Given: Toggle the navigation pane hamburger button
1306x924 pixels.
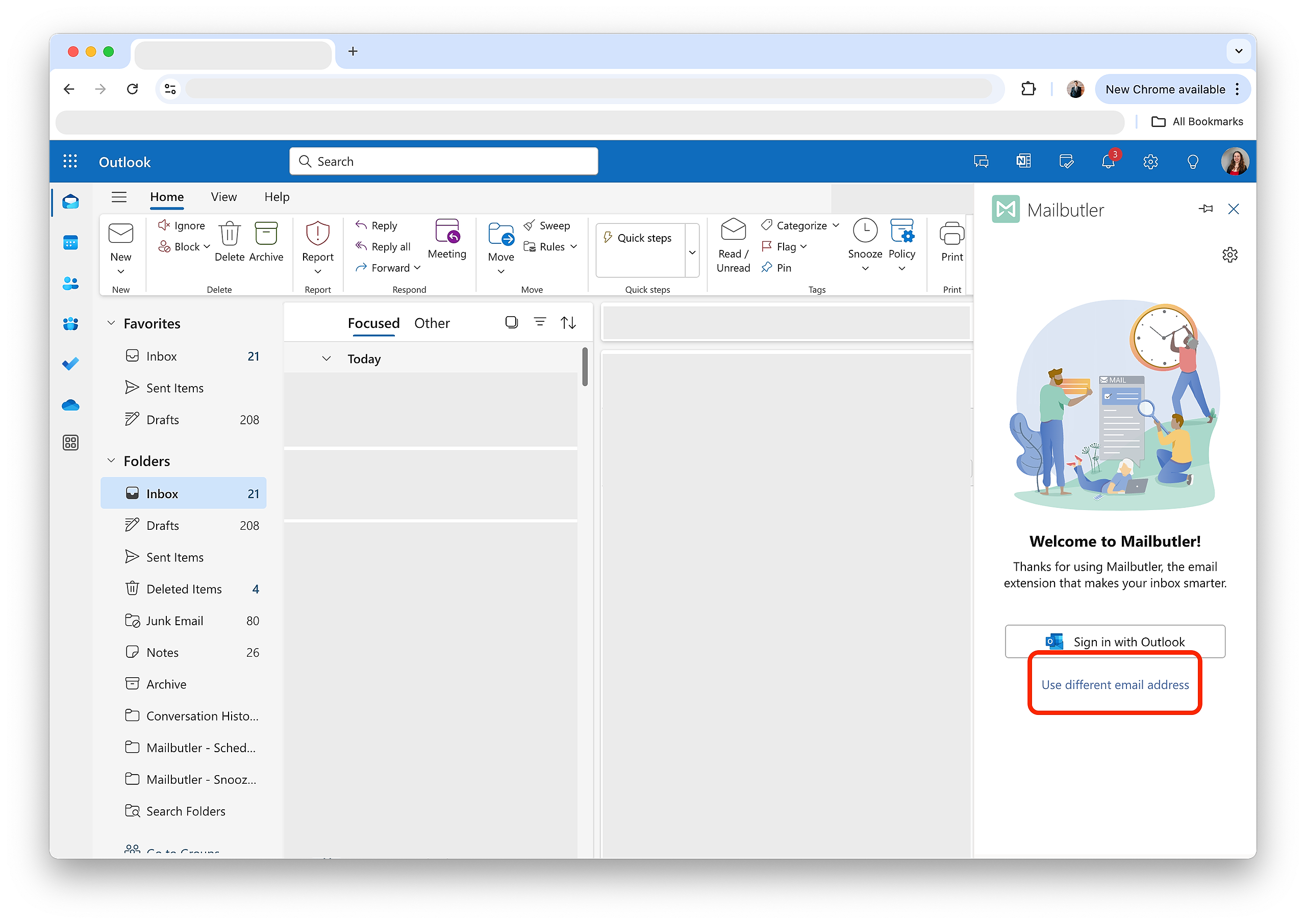Looking at the screenshot, I should tap(119, 197).
